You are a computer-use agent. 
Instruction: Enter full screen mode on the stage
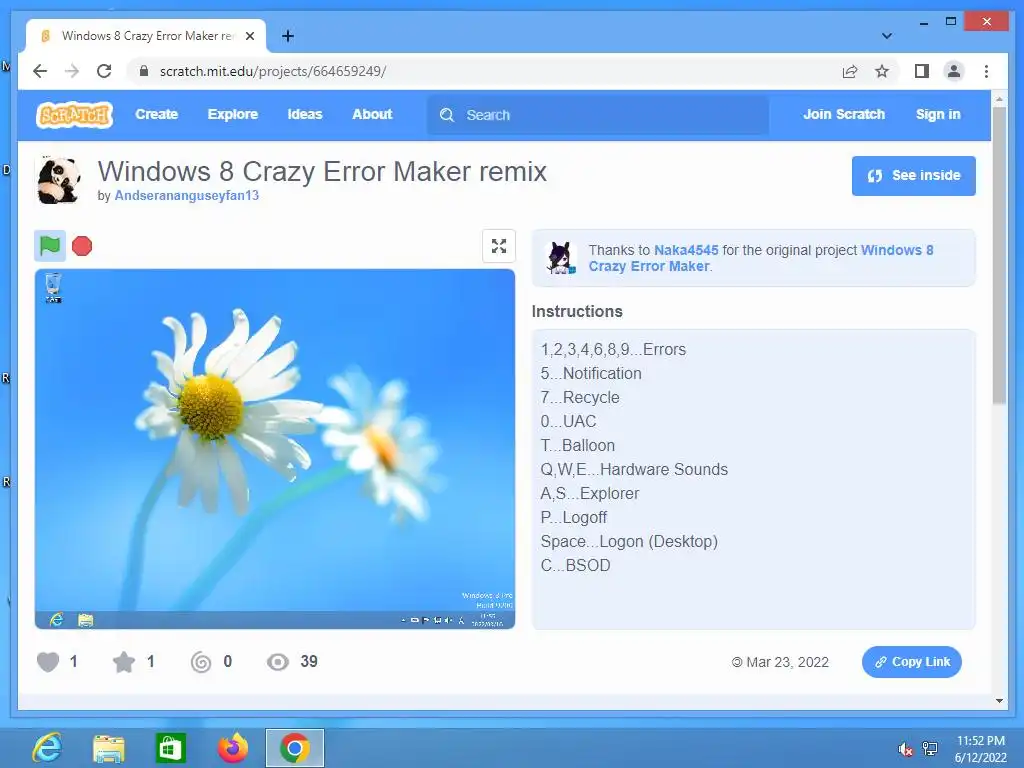click(x=499, y=246)
